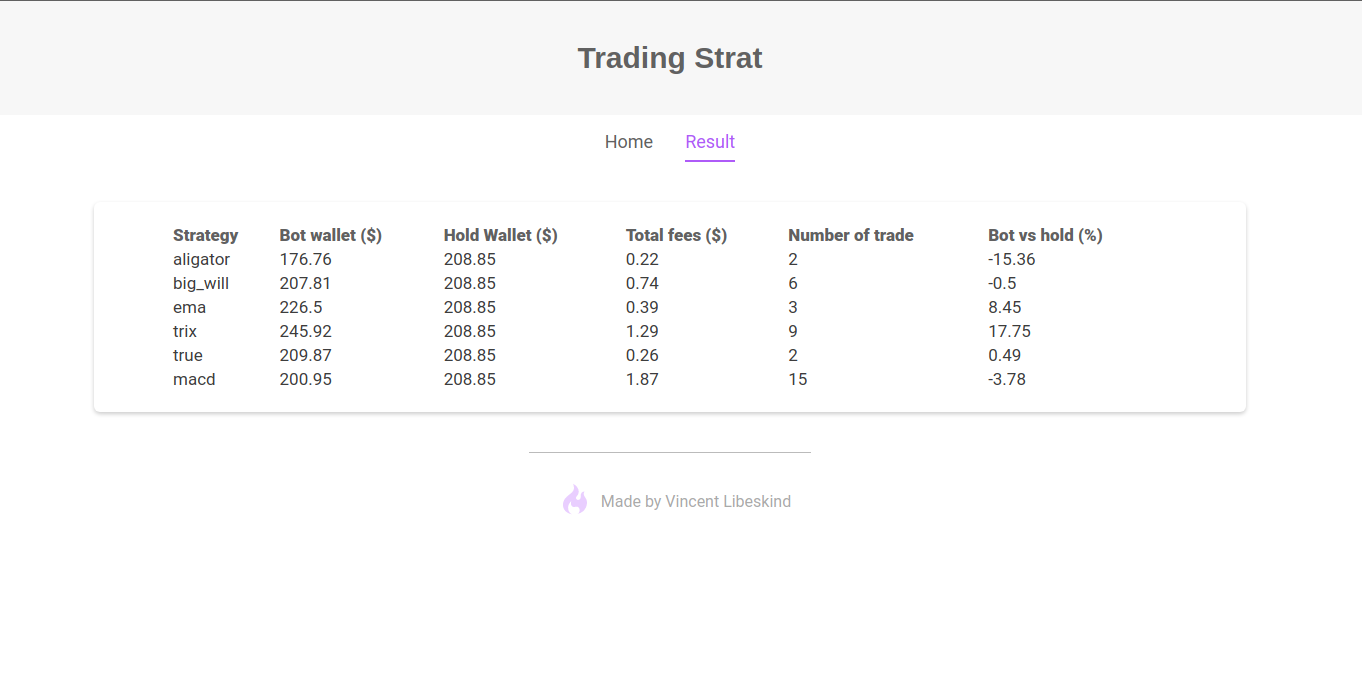Click the Hold Wallet ($) column header
1362x678 pixels.
click(501, 235)
